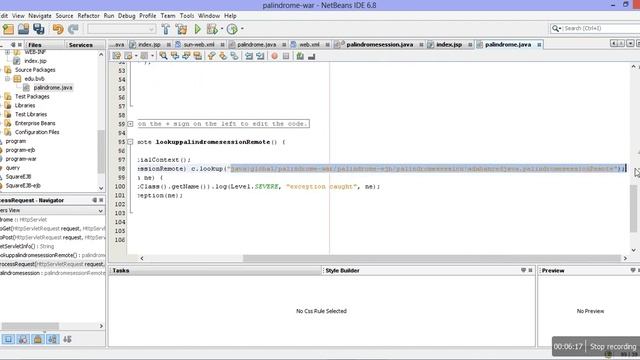Click the Build Main Project hammer icon
Viewport: 640px width, 360px height.
tap(166, 29)
